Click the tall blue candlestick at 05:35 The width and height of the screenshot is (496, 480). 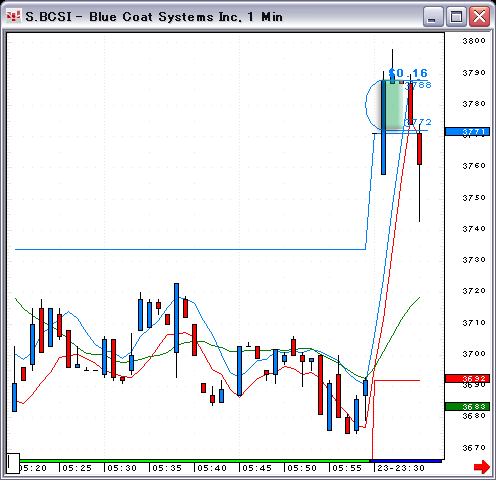click(x=176, y=318)
